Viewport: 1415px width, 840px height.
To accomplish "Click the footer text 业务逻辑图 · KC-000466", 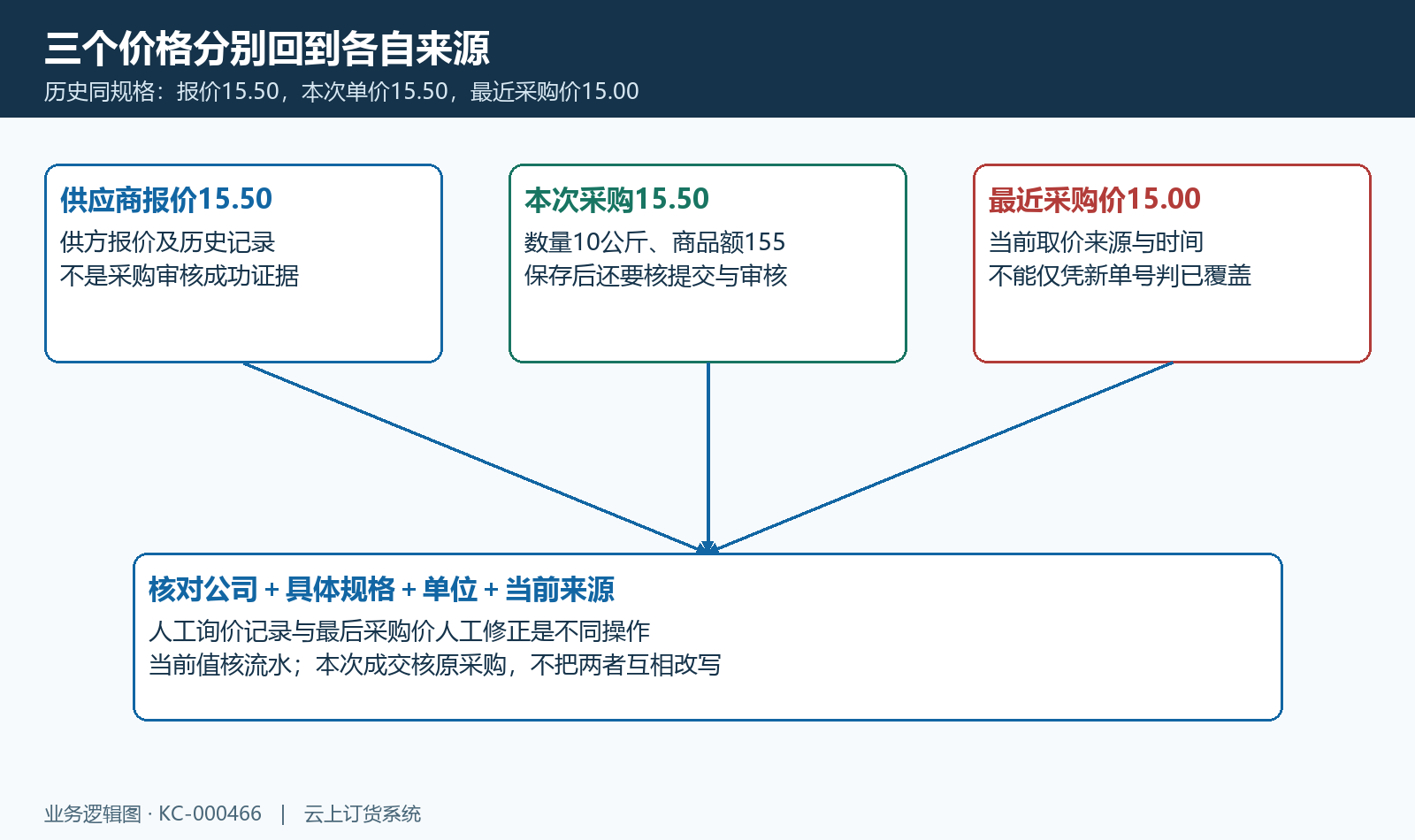I will click(153, 814).
